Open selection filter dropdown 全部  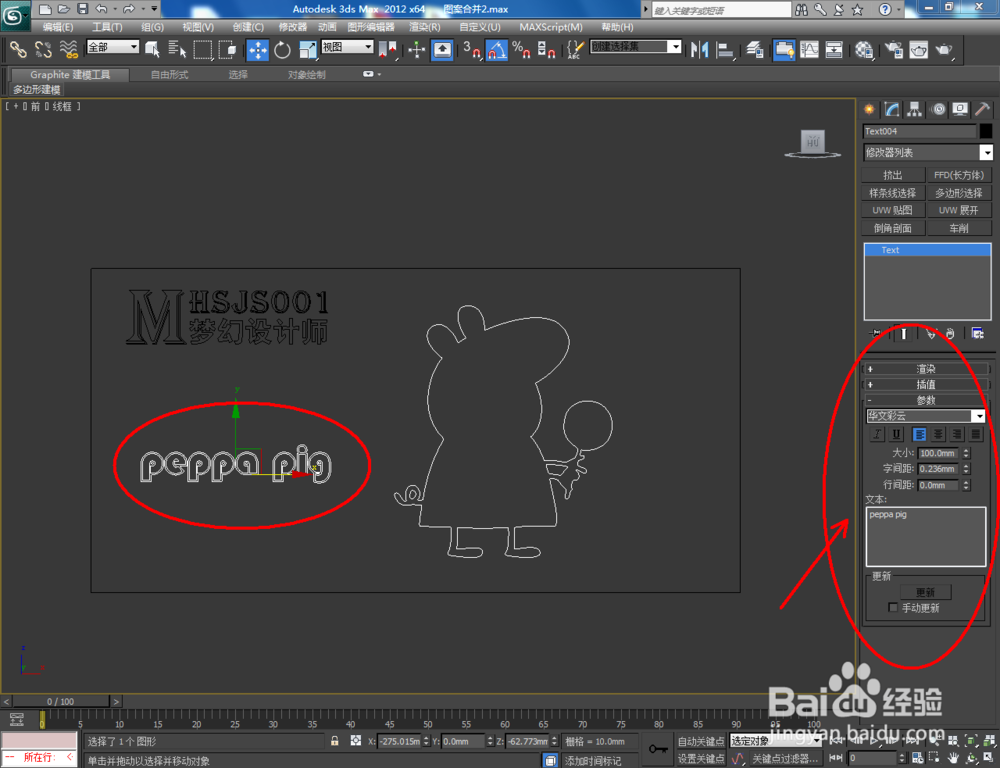[113, 47]
